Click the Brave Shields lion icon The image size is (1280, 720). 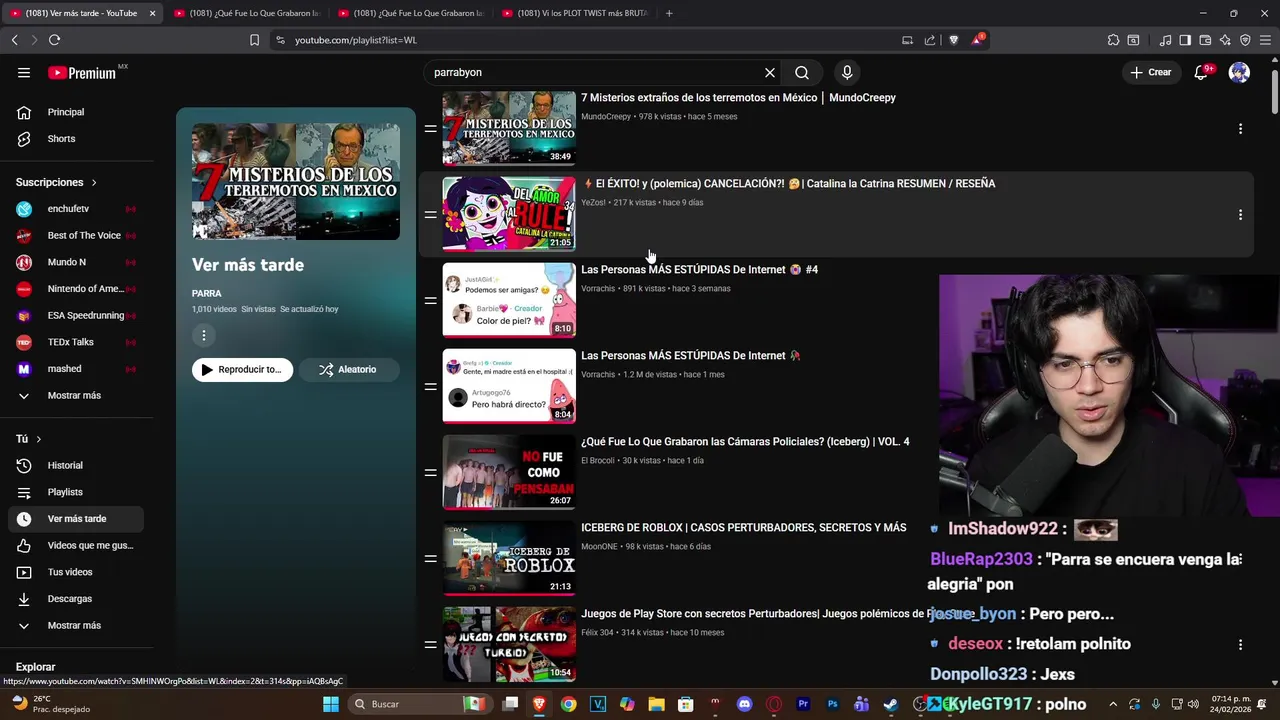coord(953,40)
